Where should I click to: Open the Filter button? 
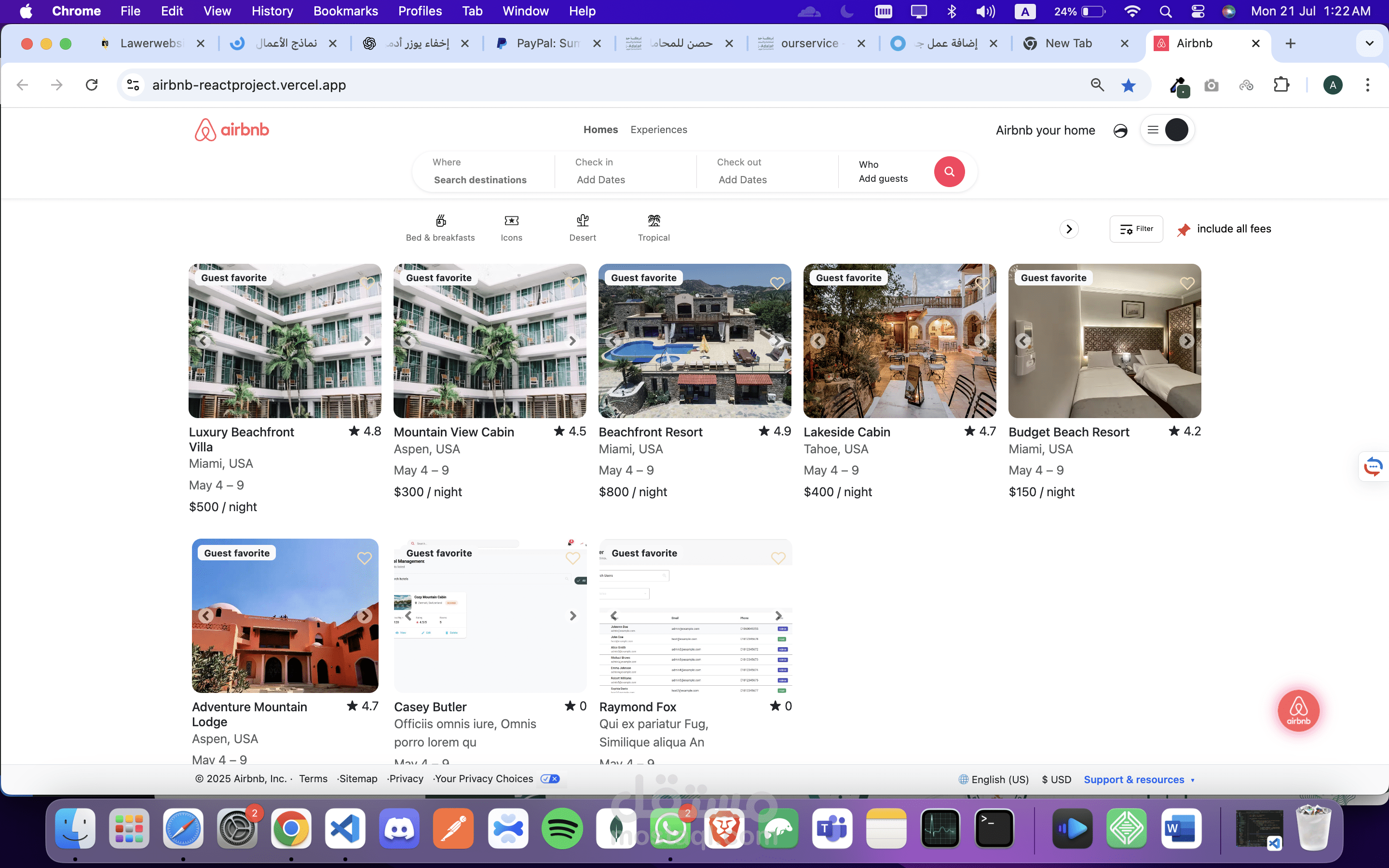[x=1136, y=229]
